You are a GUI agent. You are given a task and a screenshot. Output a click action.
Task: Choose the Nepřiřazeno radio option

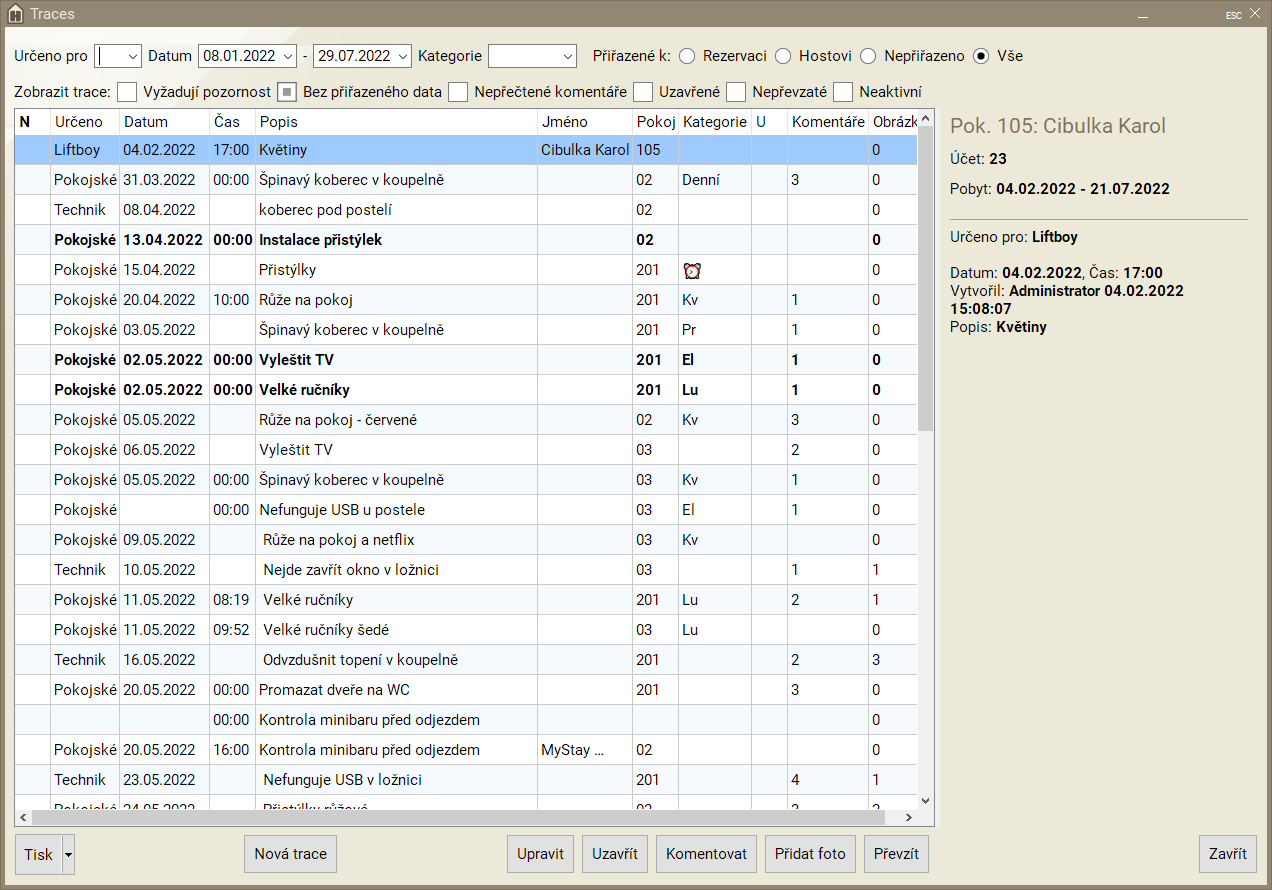coord(868,56)
